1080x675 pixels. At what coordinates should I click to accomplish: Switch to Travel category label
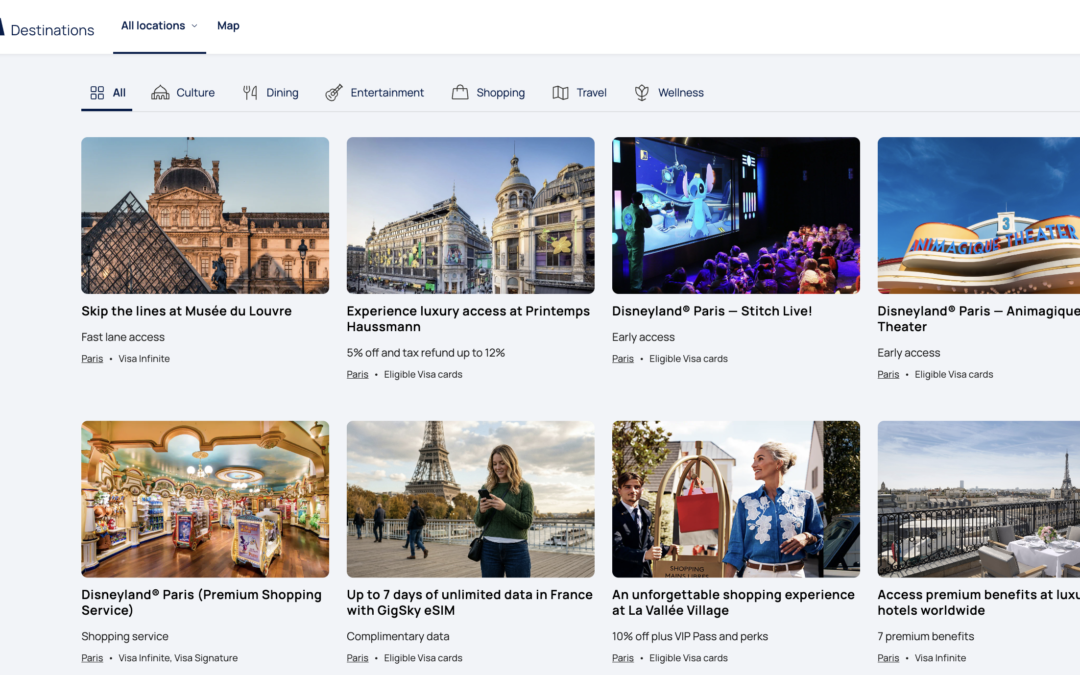click(x=592, y=92)
